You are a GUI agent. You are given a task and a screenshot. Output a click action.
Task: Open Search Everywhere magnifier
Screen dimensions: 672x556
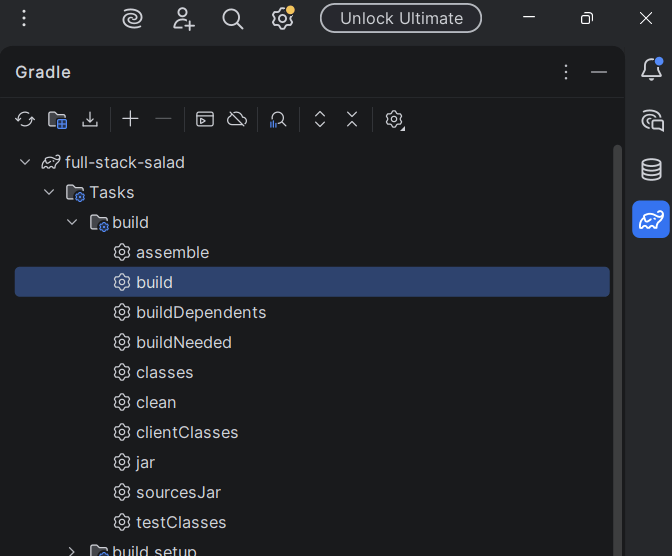(x=233, y=19)
